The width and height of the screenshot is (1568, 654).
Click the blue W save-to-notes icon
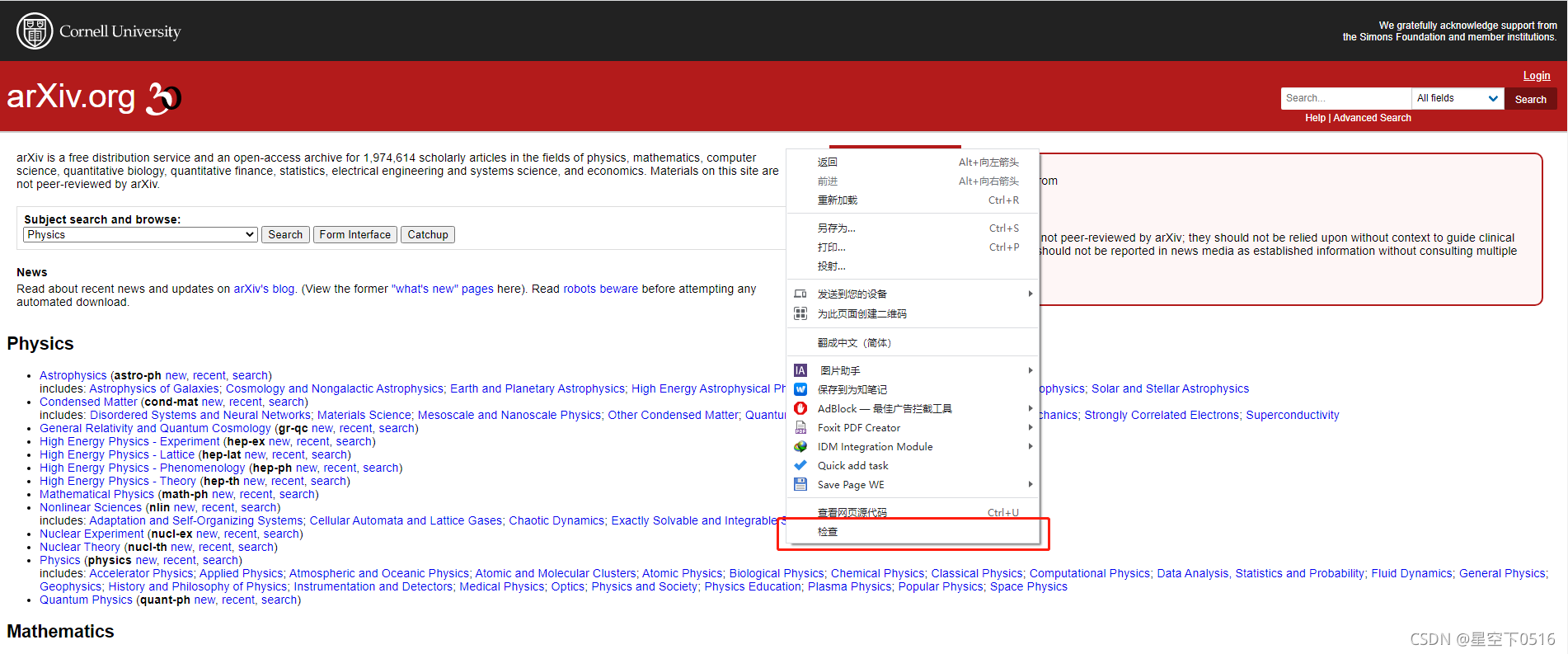pos(800,389)
